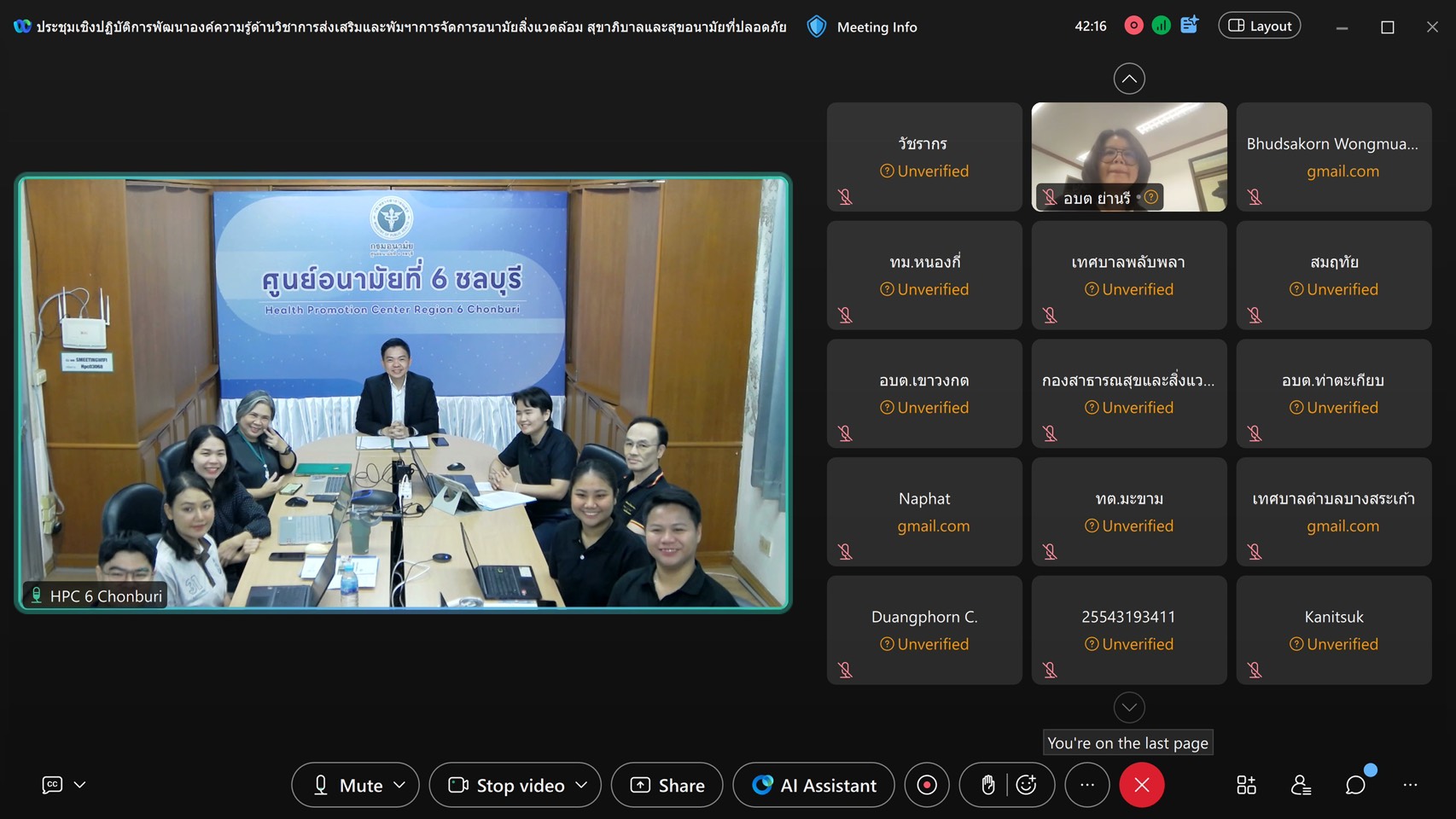The image size is (1456, 819).
Task: Open the Layout menu
Action: click(x=1259, y=26)
